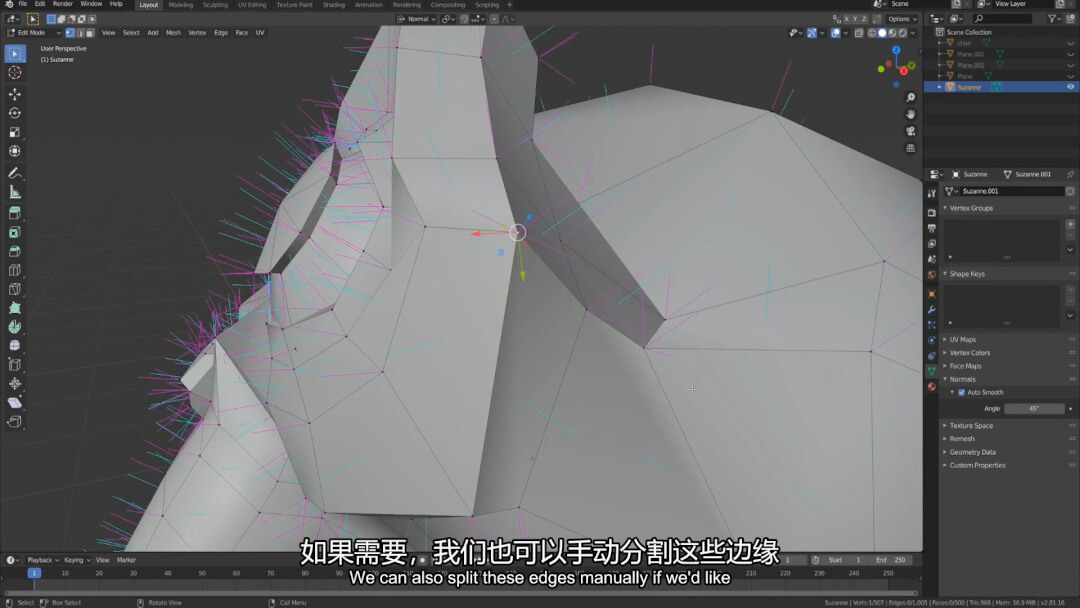Select the Loop Cut tool
The height and width of the screenshot is (608, 1080).
pos(14,270)
